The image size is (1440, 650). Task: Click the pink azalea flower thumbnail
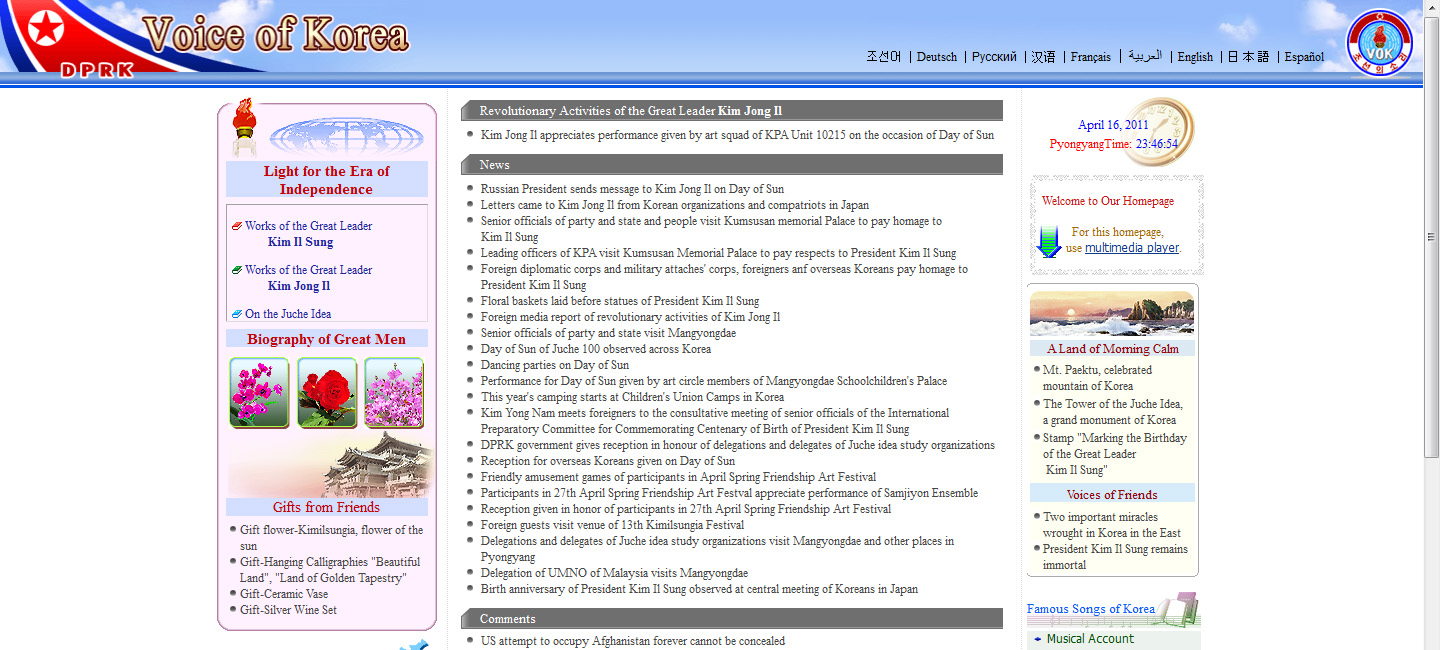tap(394, 393)
